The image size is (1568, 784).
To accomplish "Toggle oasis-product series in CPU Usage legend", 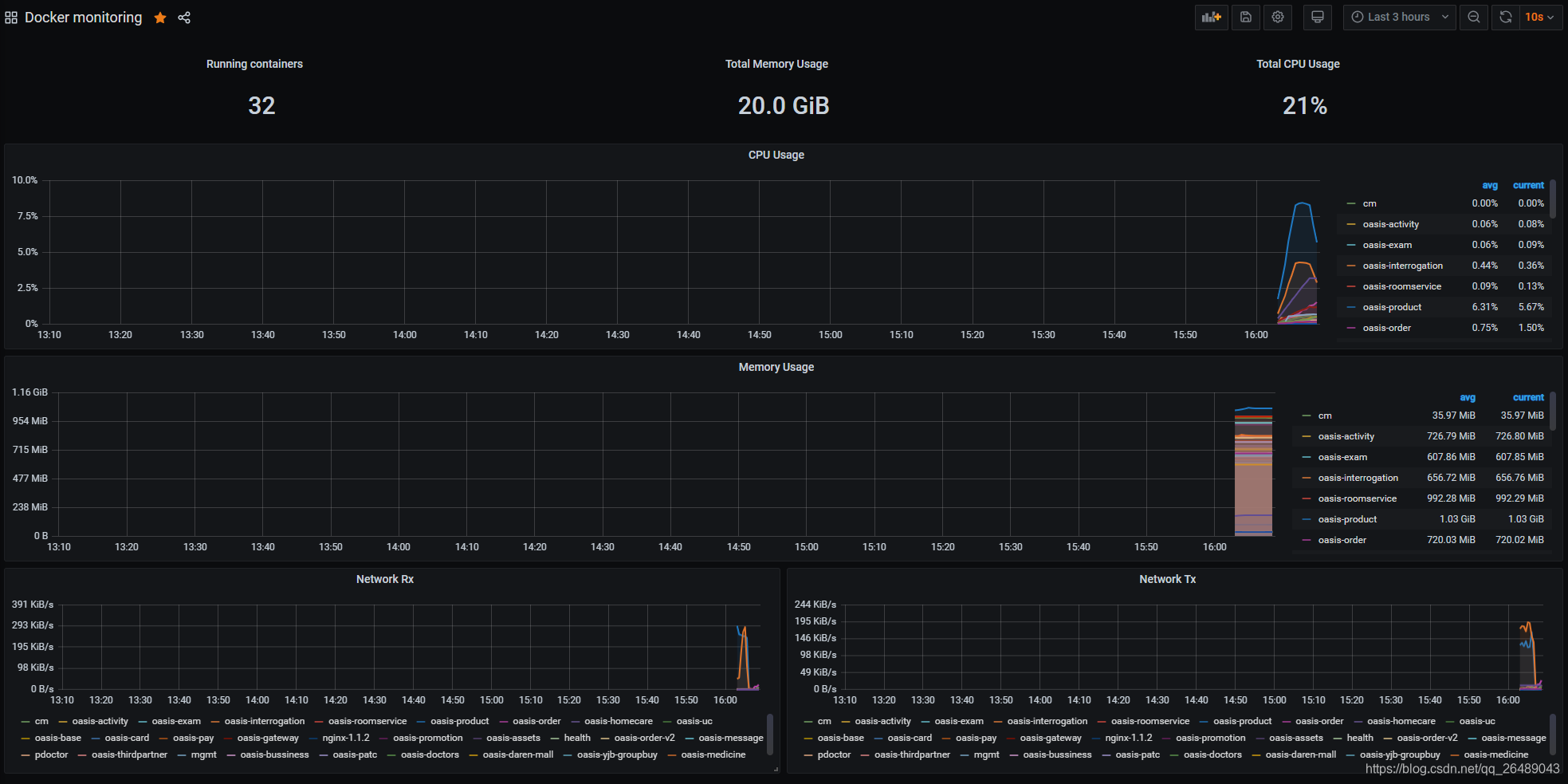I will [1392, 307].
